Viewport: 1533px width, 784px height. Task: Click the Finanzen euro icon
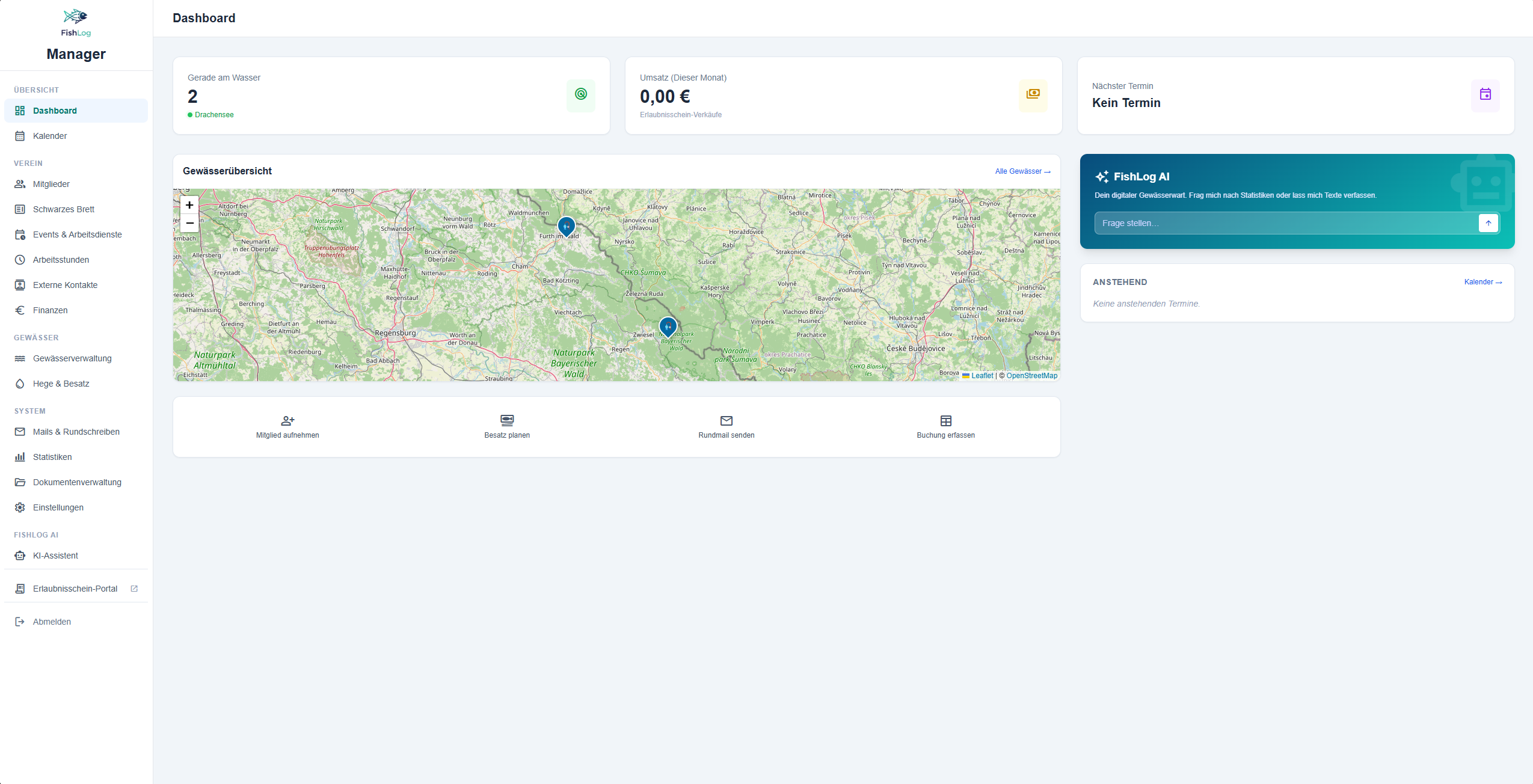click(x=20, y=310)
